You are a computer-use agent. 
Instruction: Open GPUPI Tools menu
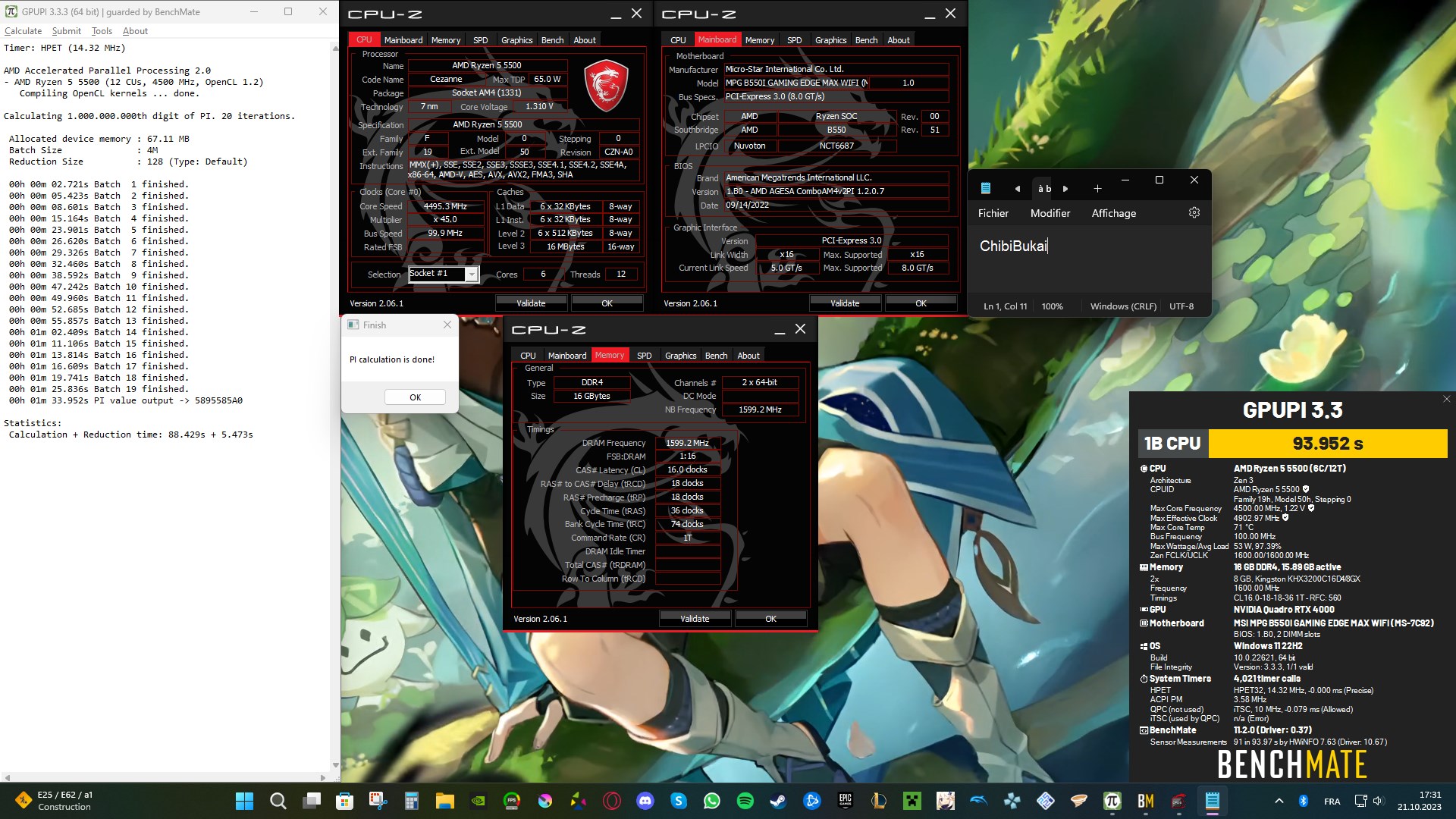[x=102, y=31]
